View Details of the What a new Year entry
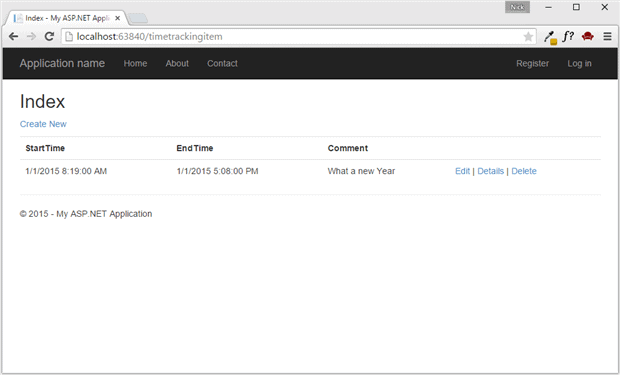This screenshot has width=620, height=375. coord(490,171)
